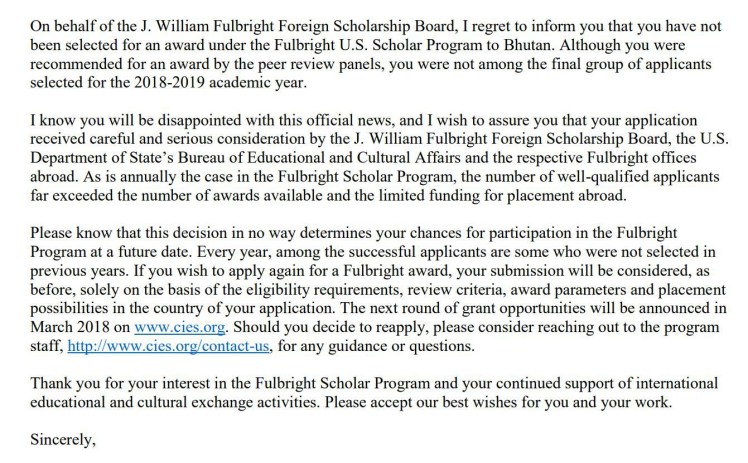Click the "Sincerely," closing line
This screenshot has width=748, height=463.
tap(62, 438)
